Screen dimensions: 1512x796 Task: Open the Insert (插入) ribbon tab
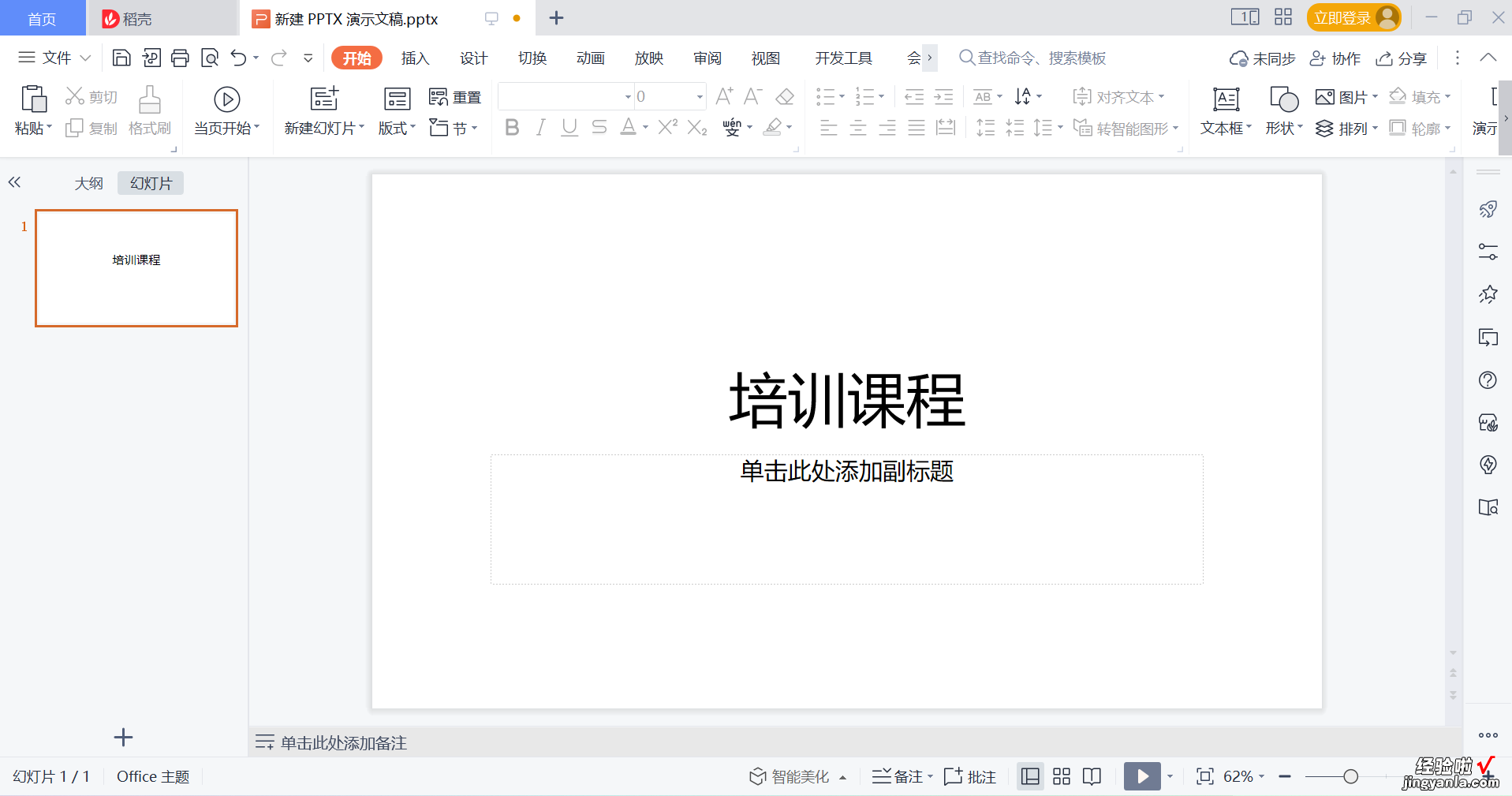pyautogui.click(x=415, y=58)
